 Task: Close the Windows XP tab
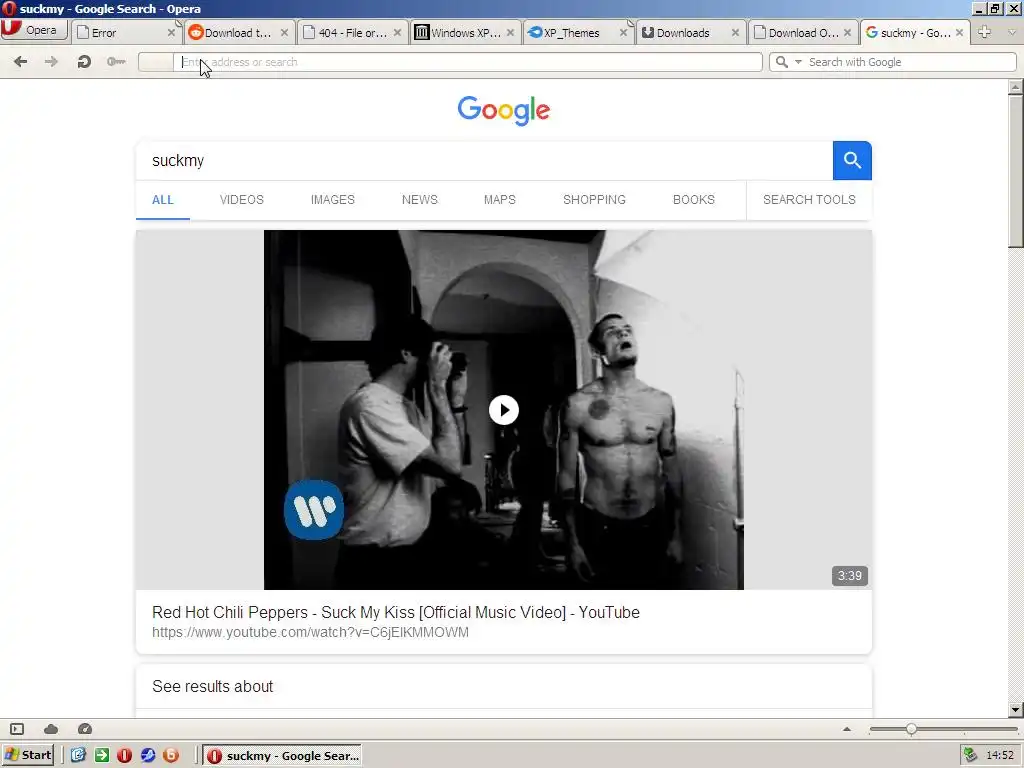tap(510, 33)
